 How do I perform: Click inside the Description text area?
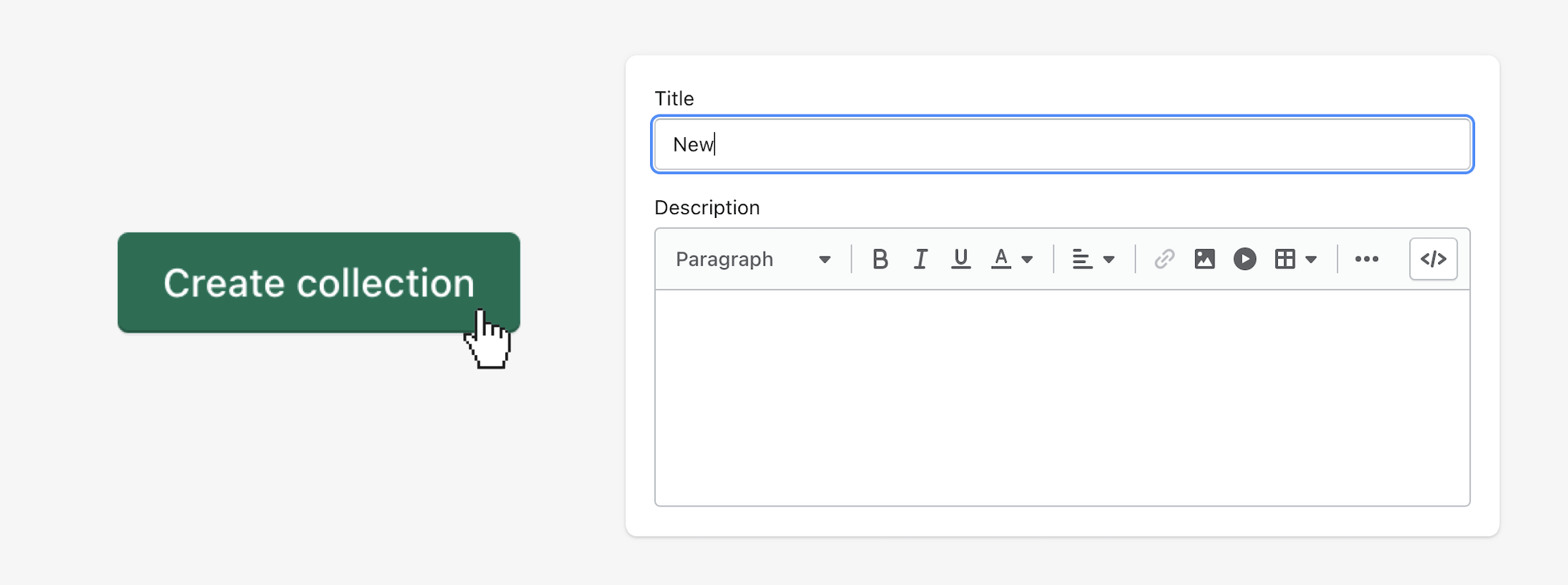point(1062,397)
